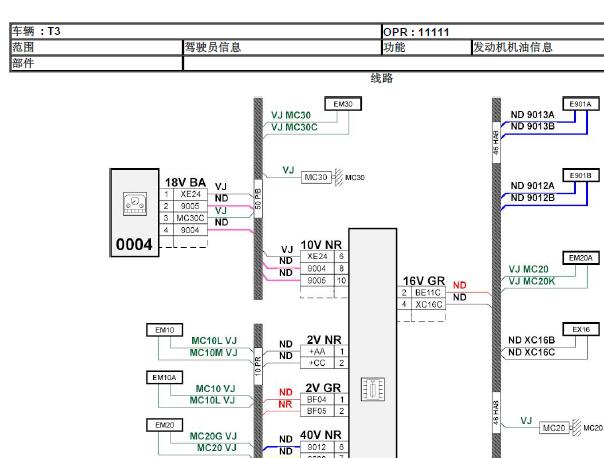Click the 9012 cell in 40V NR connector

[x=317, y=447]
